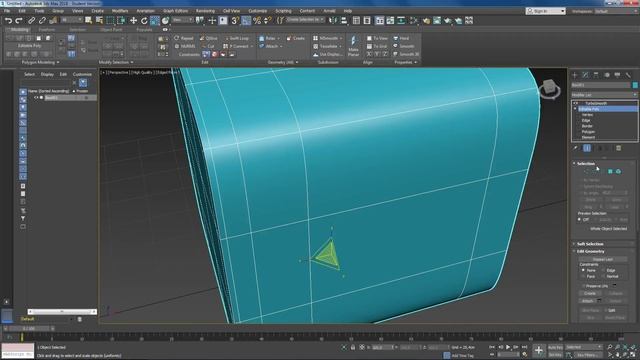Click the Pin Stack icon
Viewport: 640px width, 360px height.
tap(576, 148)
